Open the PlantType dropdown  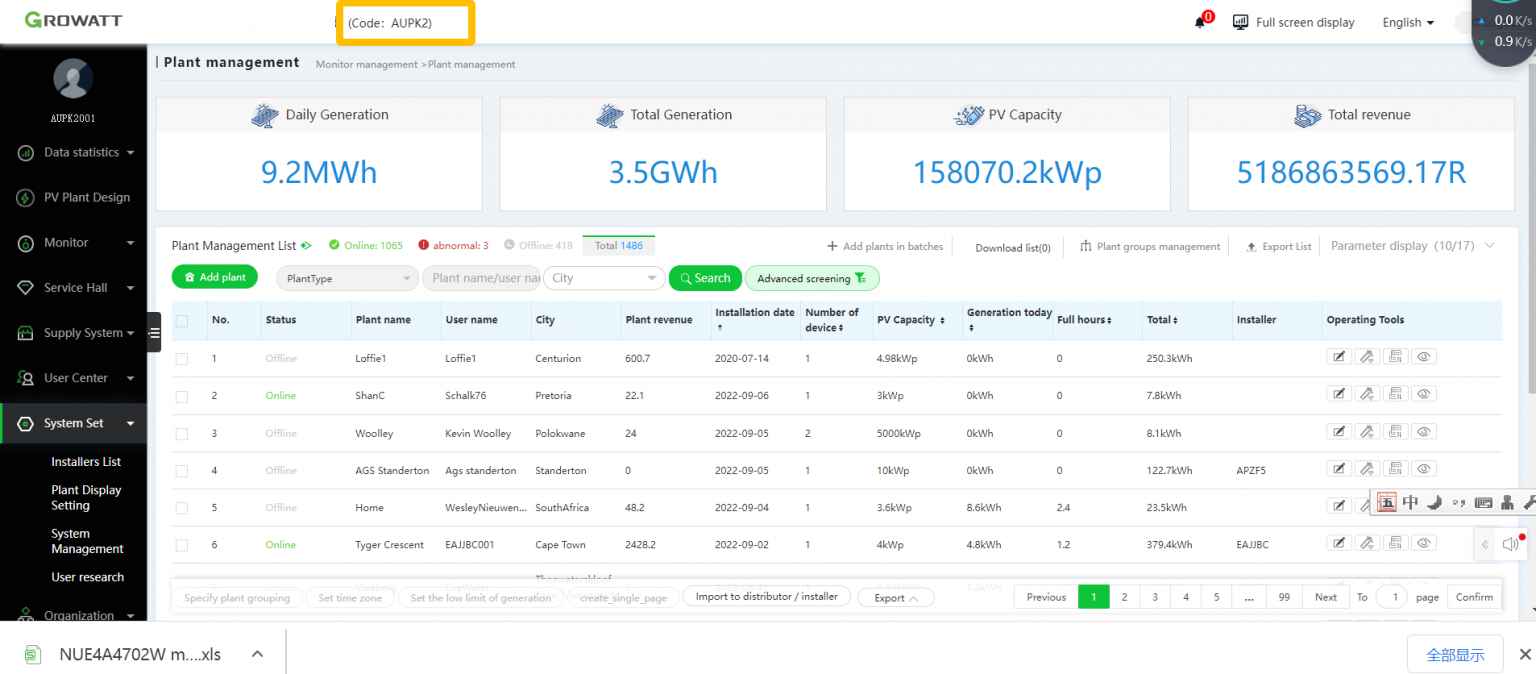(347, 278)
